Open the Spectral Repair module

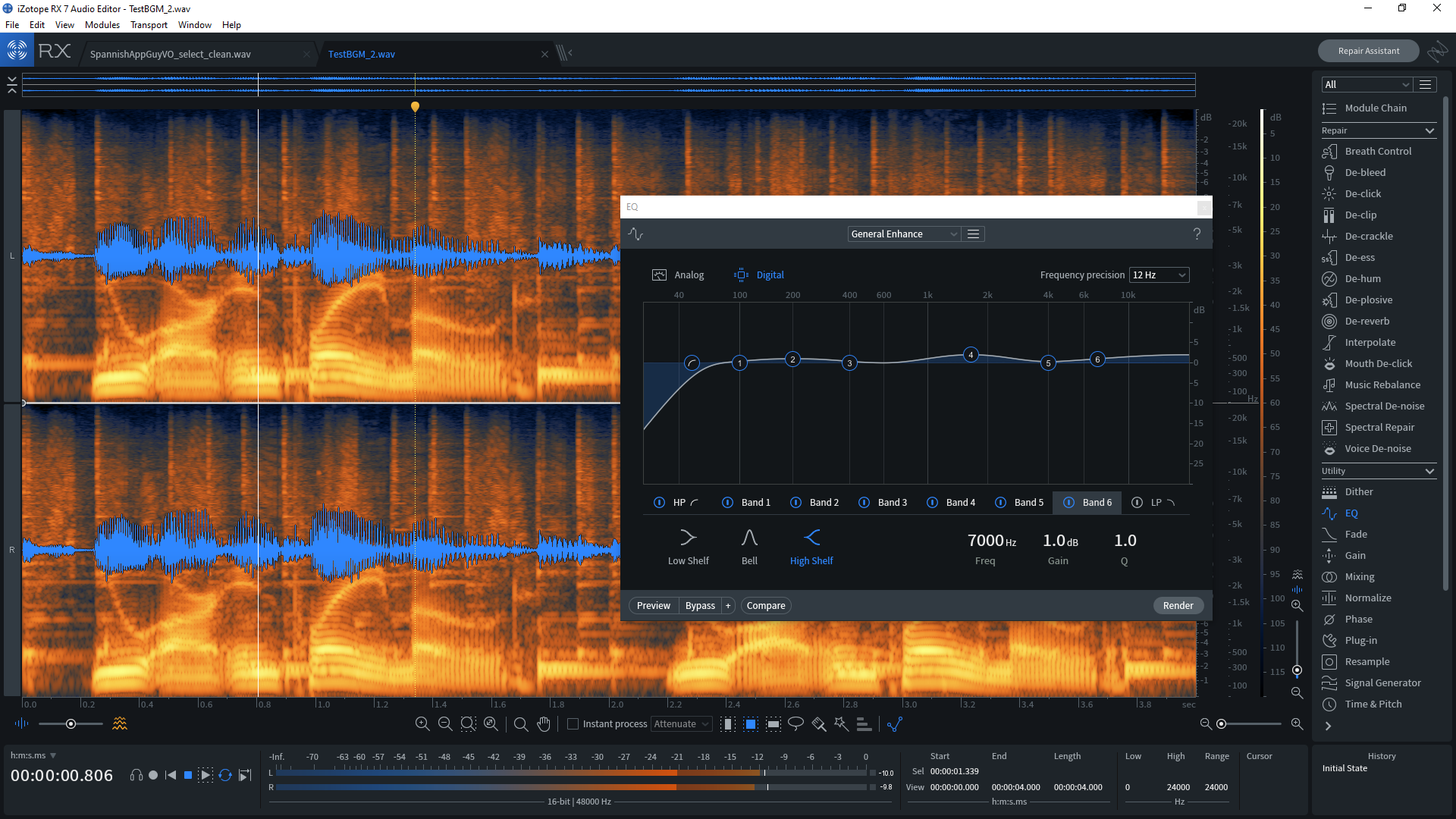[1379, 427]
